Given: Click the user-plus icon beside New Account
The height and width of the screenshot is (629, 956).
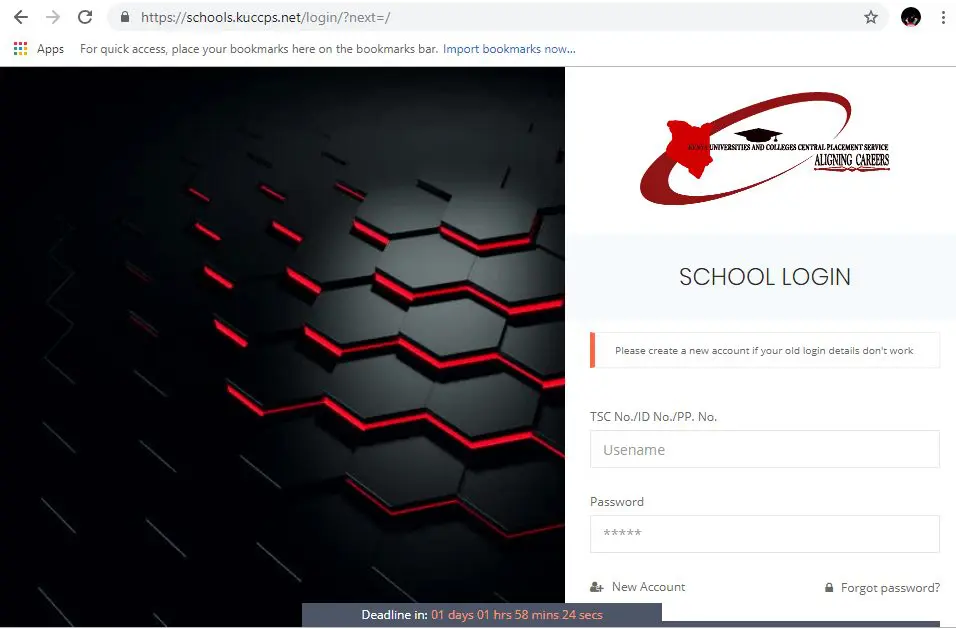Looking at the screenshot, I should coord(597,587).
